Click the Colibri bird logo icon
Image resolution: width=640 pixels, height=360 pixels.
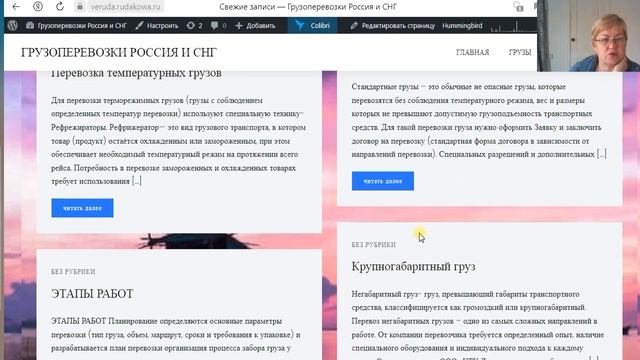click(300, 25)
